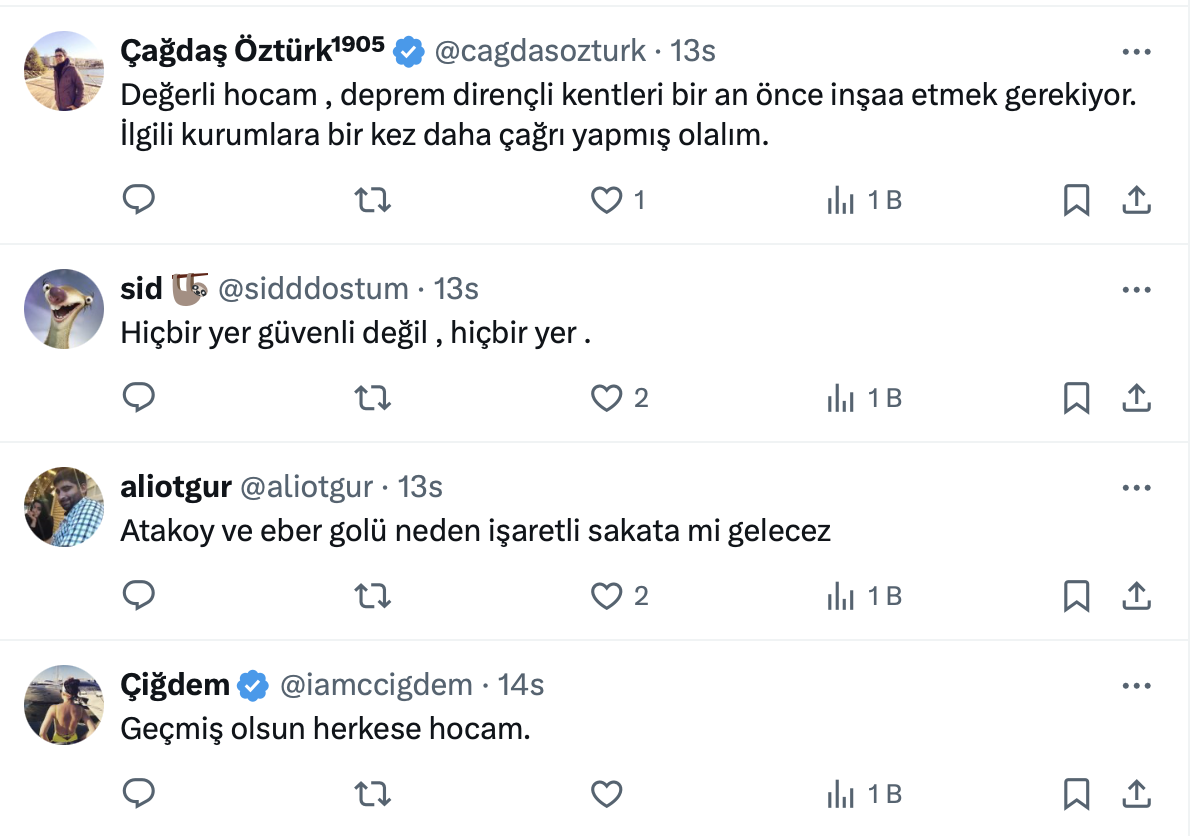The width and height of the screenshot is (1200, 836).
Task: Click sid's display name
Action: tap(141, 289)
